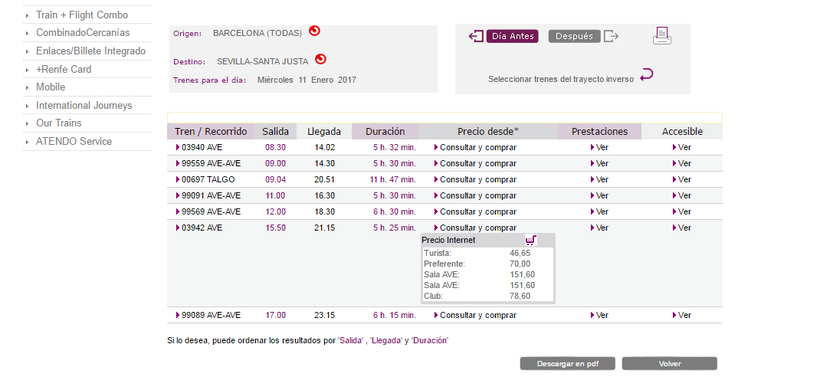Click the red icon beside SEVILLA-SANTA JUSTA
This screenshot has height=377, width=820.
pyautogui.click(x=321, y=60)
